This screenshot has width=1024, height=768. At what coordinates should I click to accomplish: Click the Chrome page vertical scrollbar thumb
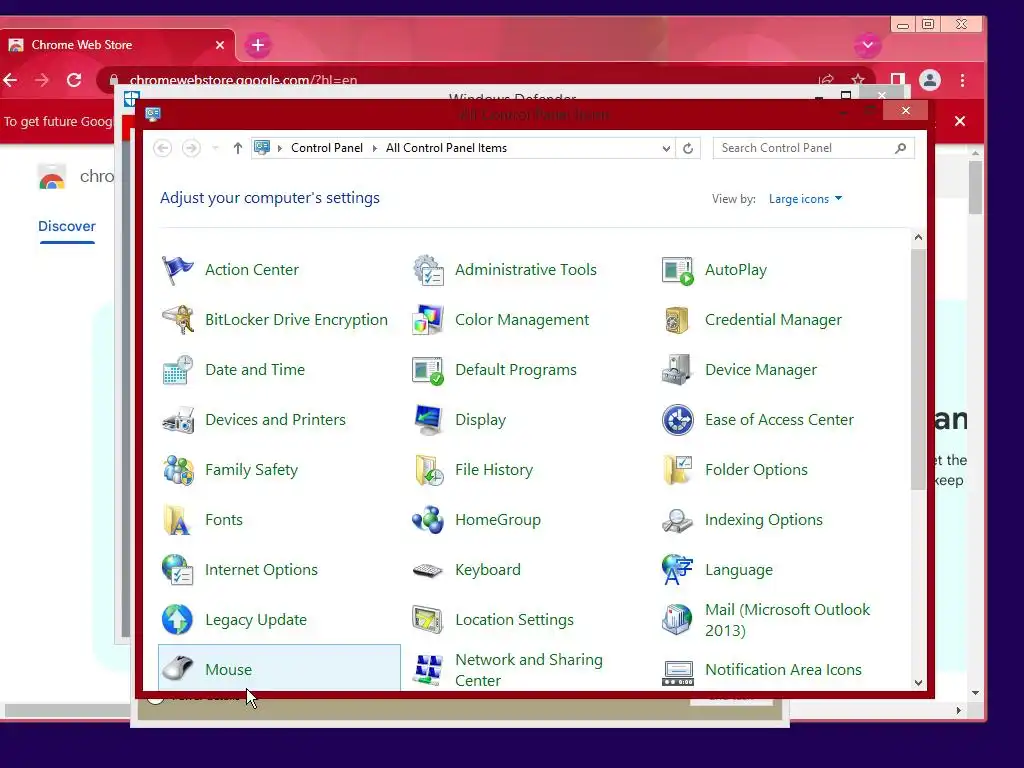click(x=976, y=187)
